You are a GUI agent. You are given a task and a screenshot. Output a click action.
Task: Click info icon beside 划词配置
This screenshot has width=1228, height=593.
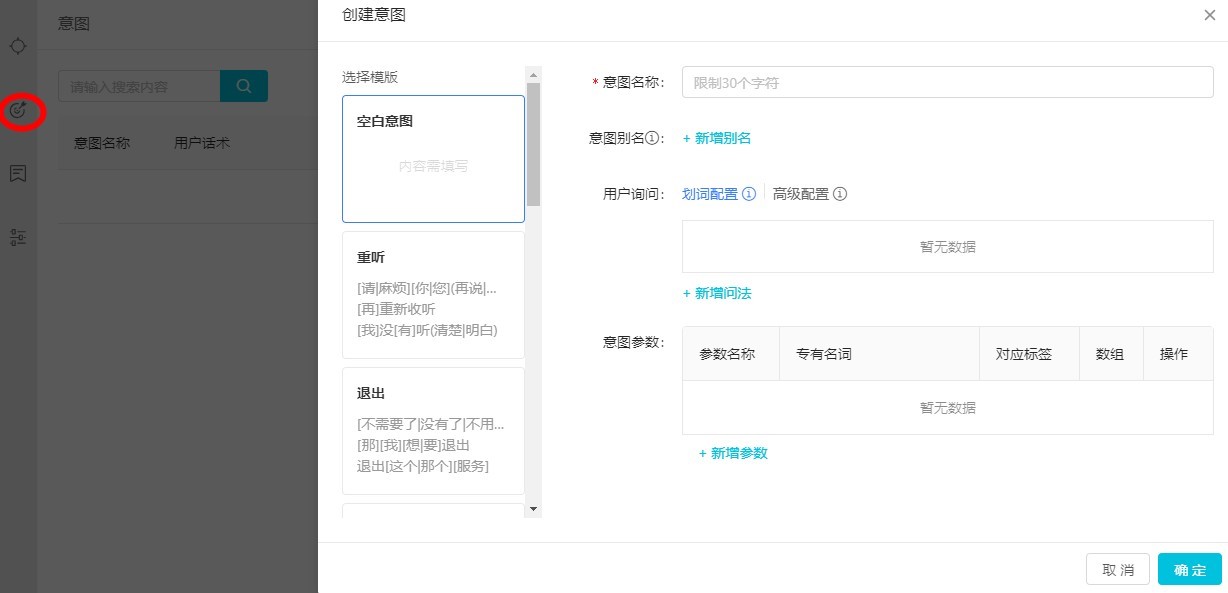[749, 194]
